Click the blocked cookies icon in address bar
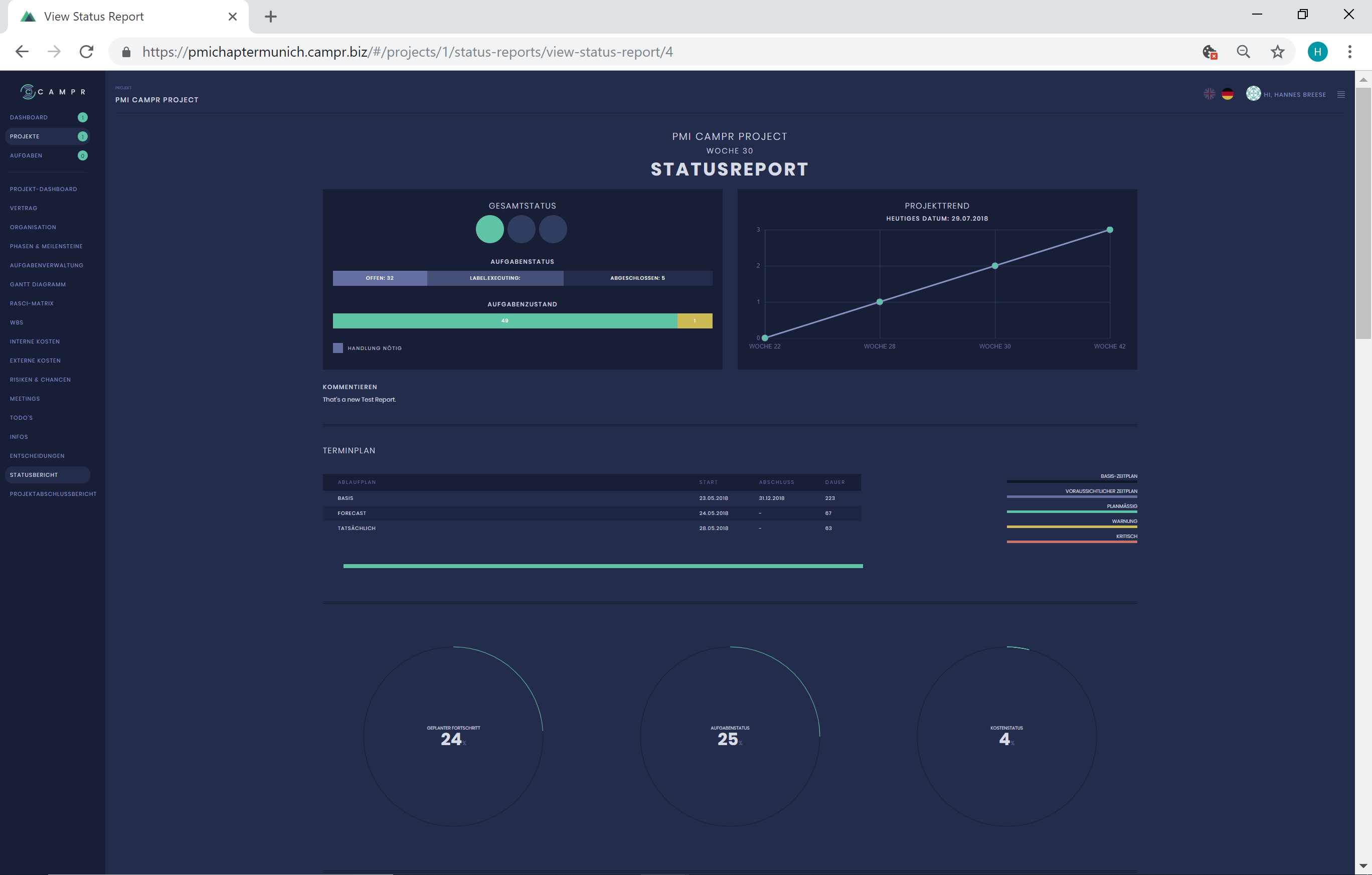Screen dimensions: 1372x875 click(1210, 53)
